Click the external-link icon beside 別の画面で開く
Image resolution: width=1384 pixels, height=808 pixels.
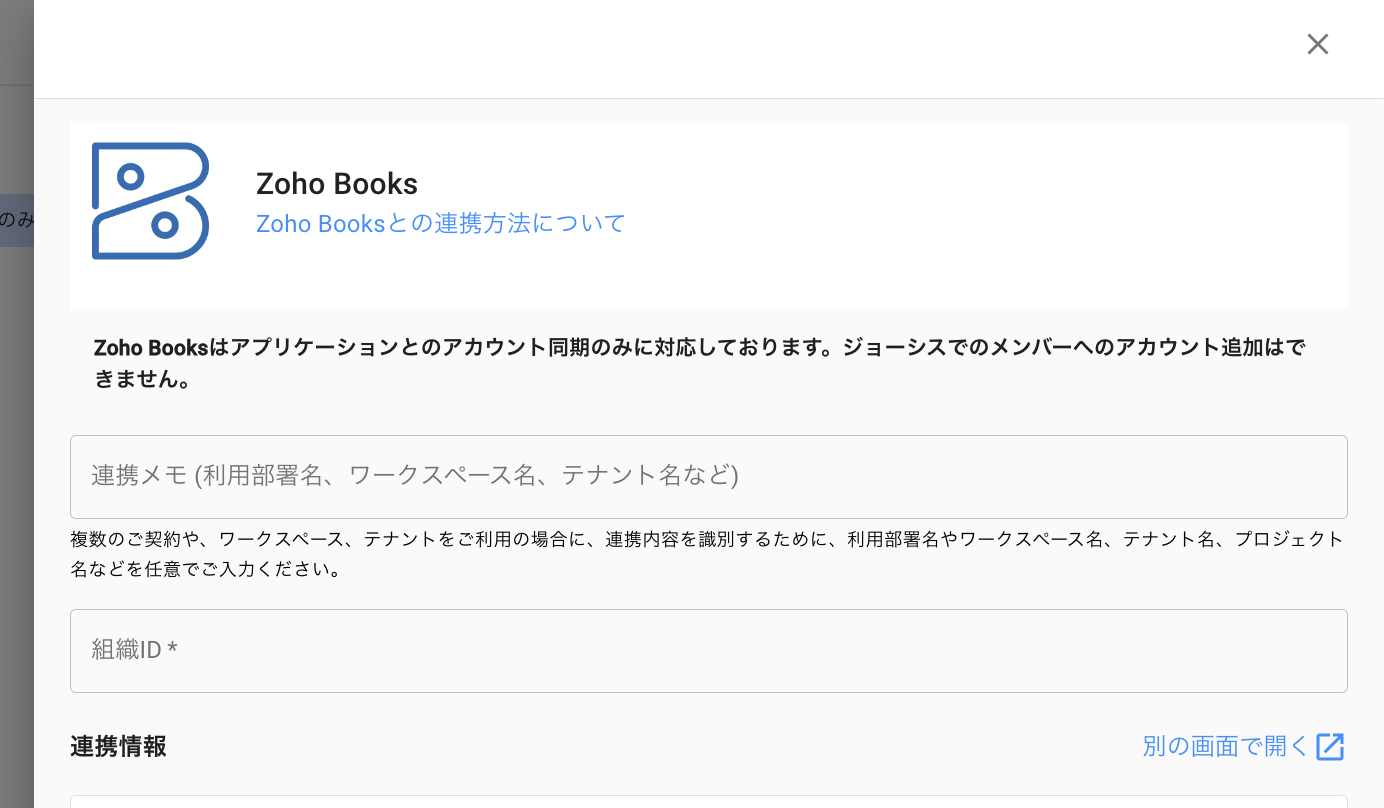click(x=1330, y=746)
